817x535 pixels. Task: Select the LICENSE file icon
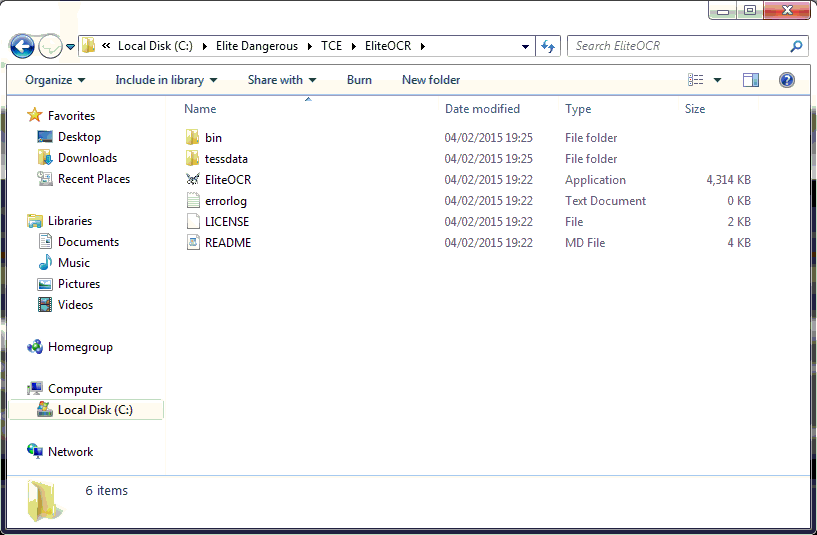click(x=193, y=221)
